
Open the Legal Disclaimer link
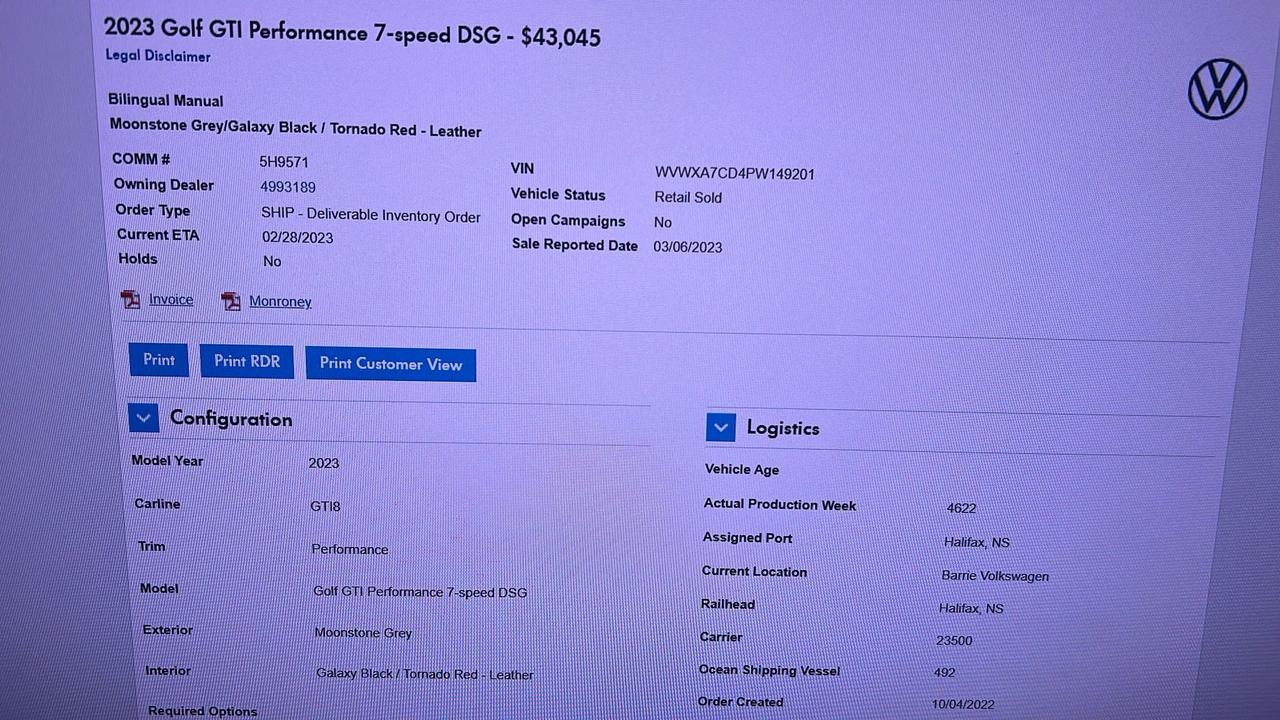pos(158,56)
